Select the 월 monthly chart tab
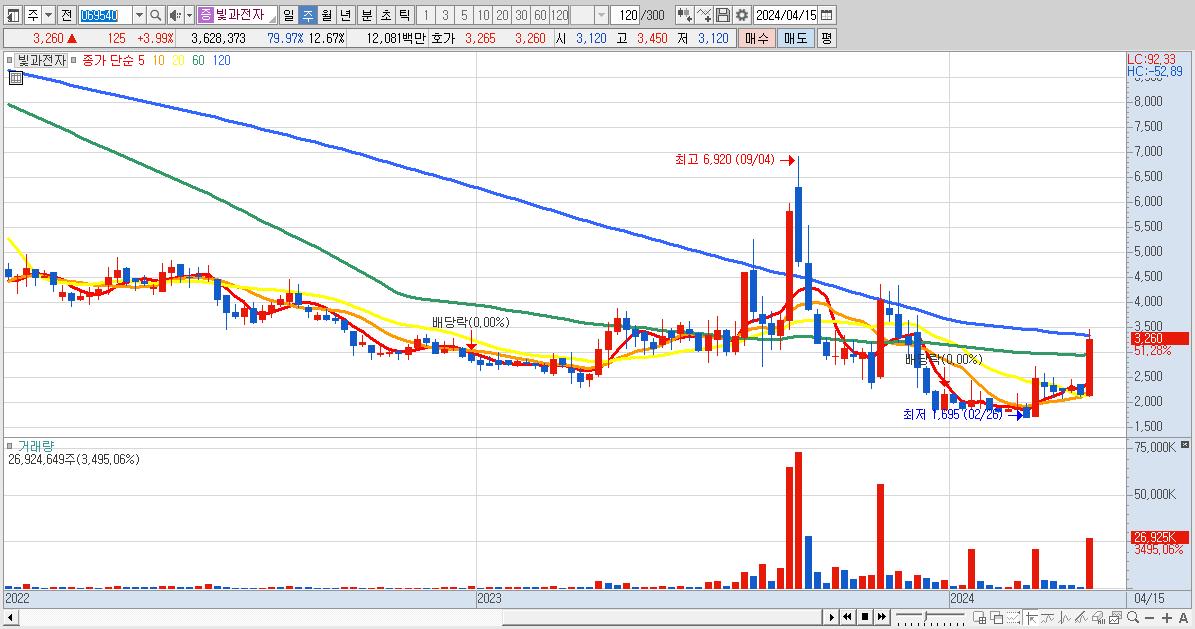The image size is (1195, 629). 326,14
